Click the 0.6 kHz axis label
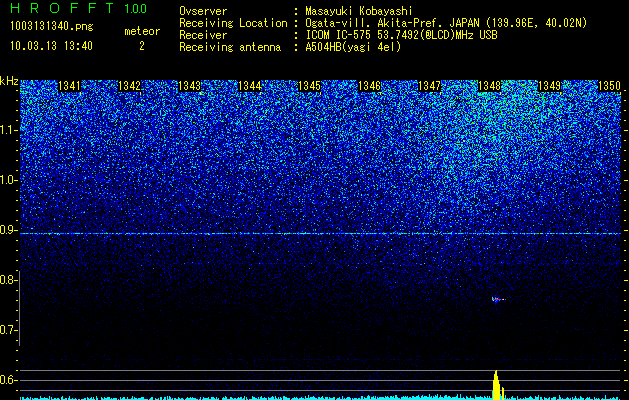 pyautogui.click(x=8, y=380)
